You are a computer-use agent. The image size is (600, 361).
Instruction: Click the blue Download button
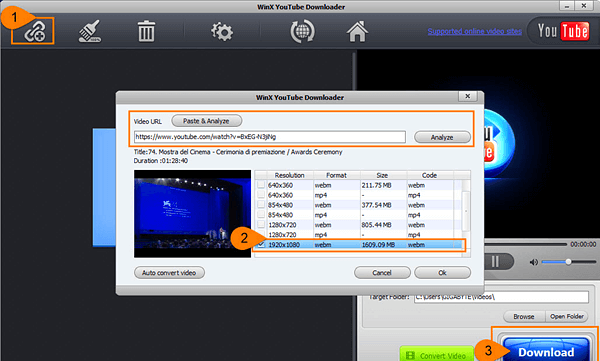pyautogui.click(x=546, y=350)
